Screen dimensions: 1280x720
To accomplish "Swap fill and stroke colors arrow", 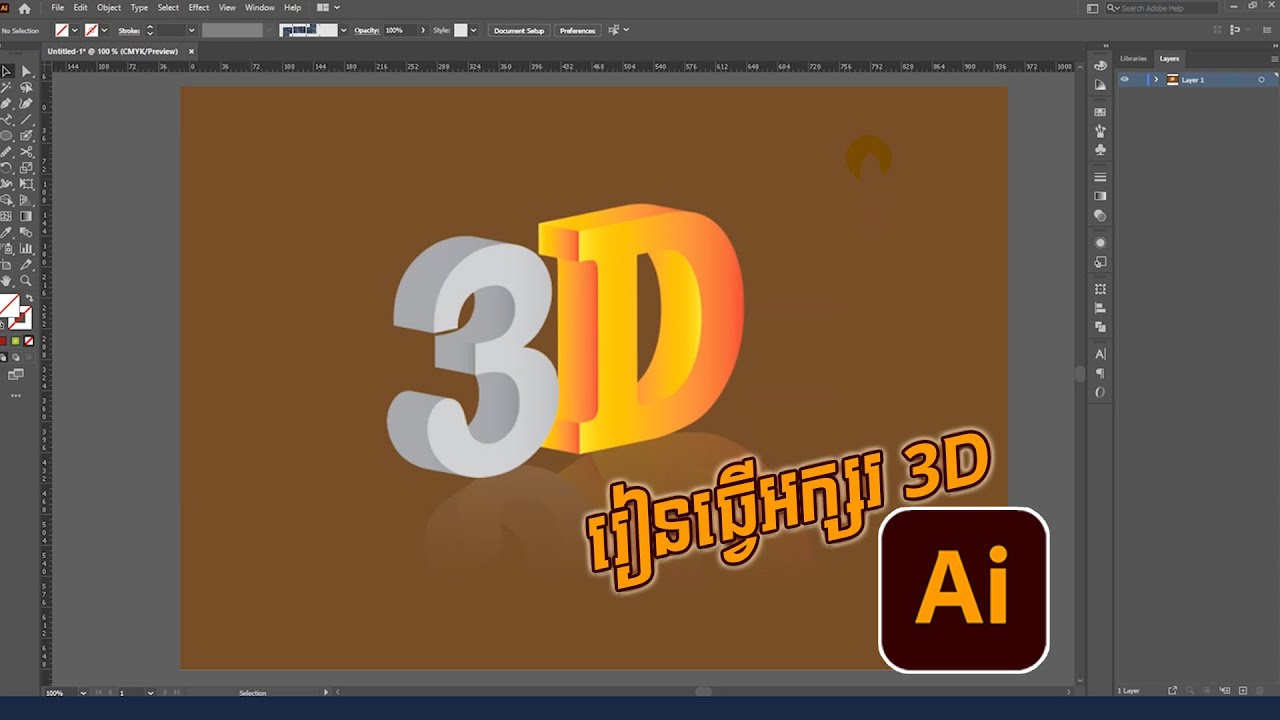I will (28, 299).
